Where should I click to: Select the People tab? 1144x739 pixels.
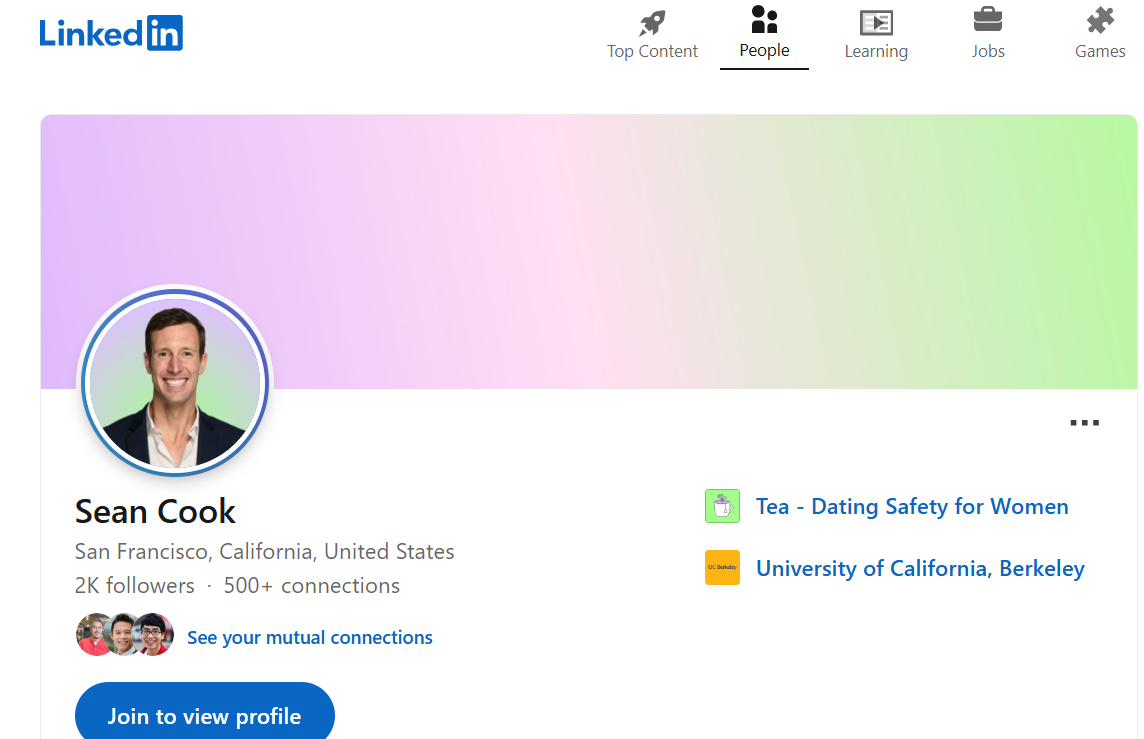pos(764,34)
